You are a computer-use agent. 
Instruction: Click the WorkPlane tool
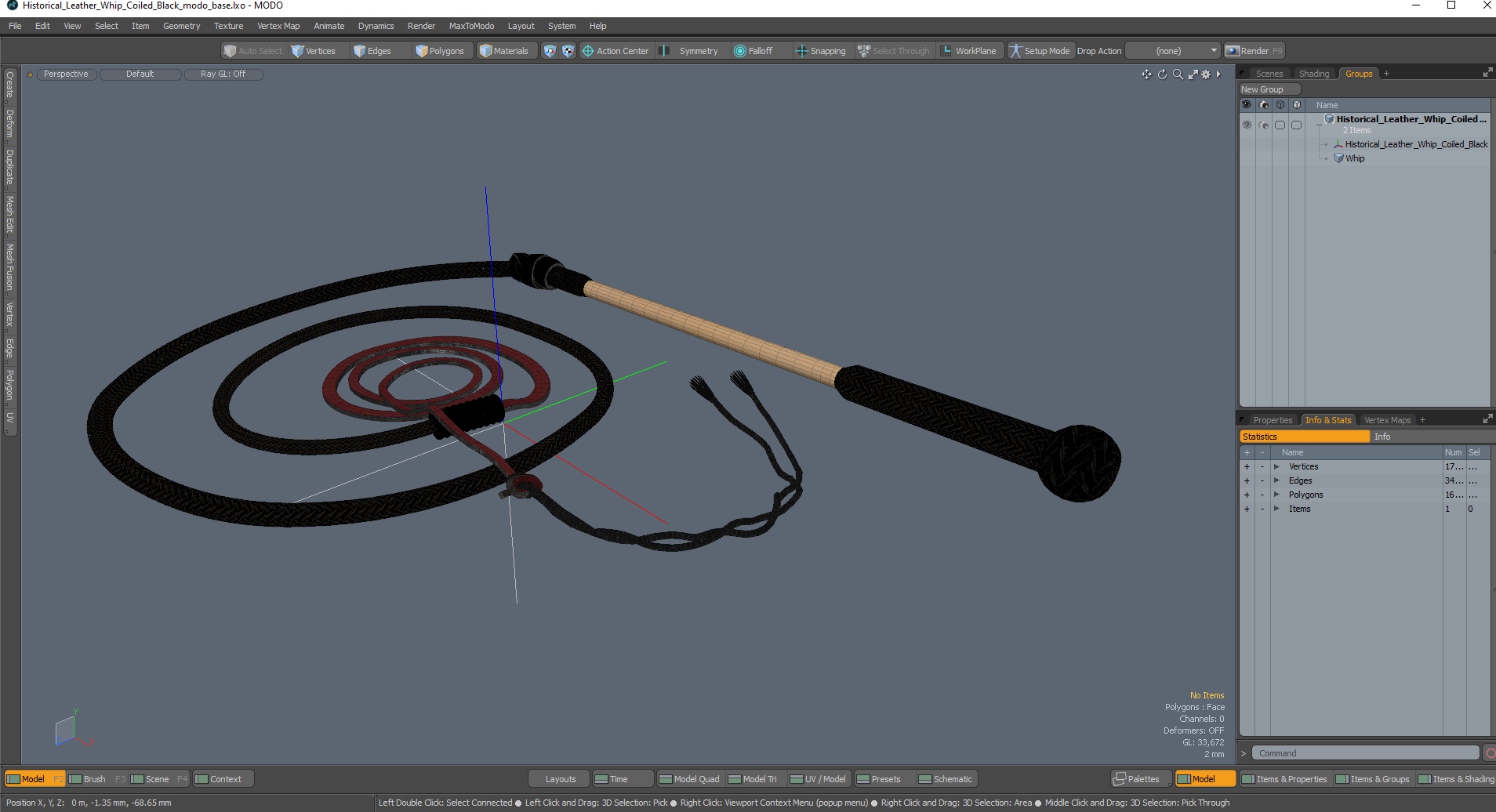(x=968, y=51)
